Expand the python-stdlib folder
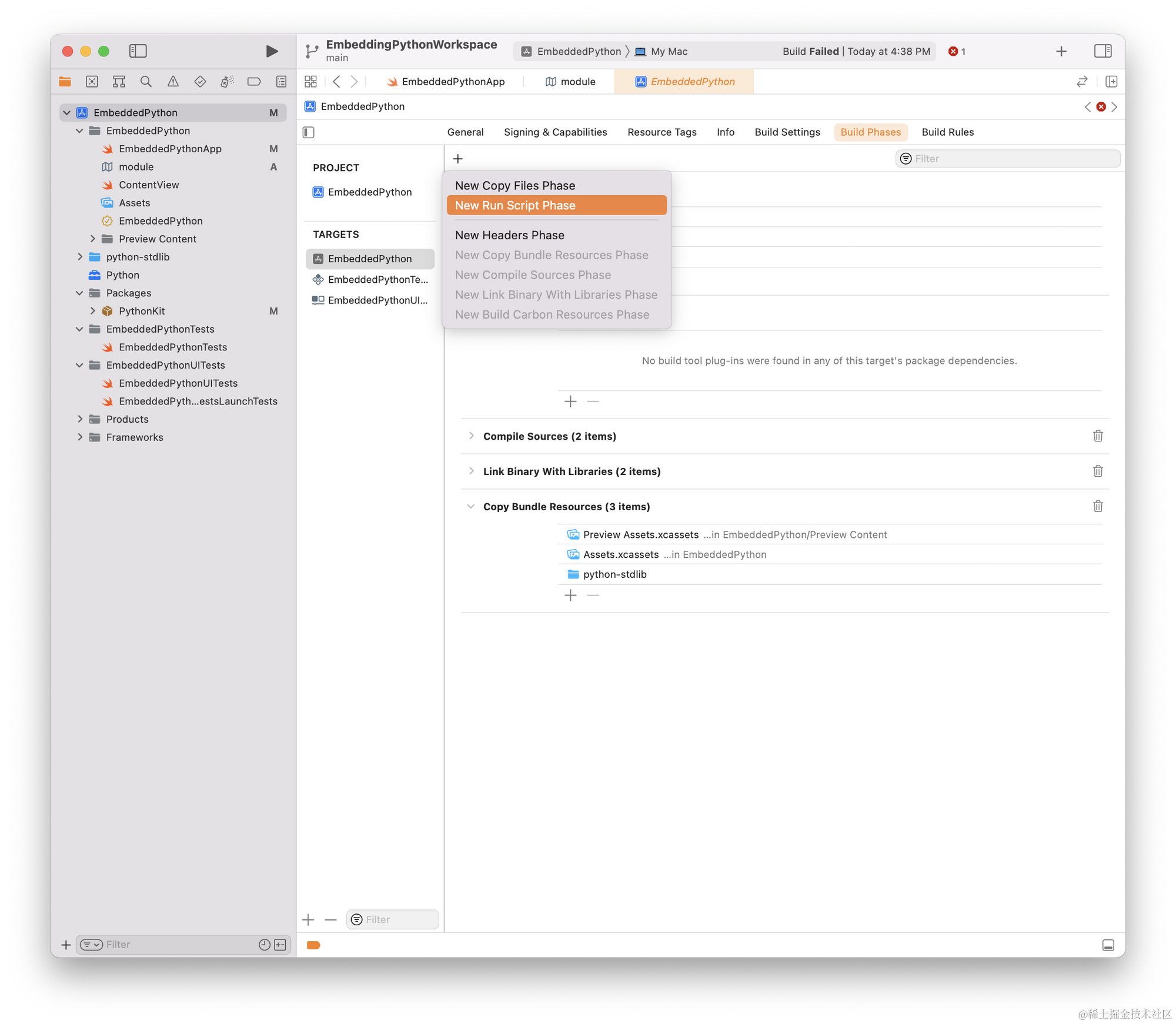1176x1024 pixels. [79, 257]
